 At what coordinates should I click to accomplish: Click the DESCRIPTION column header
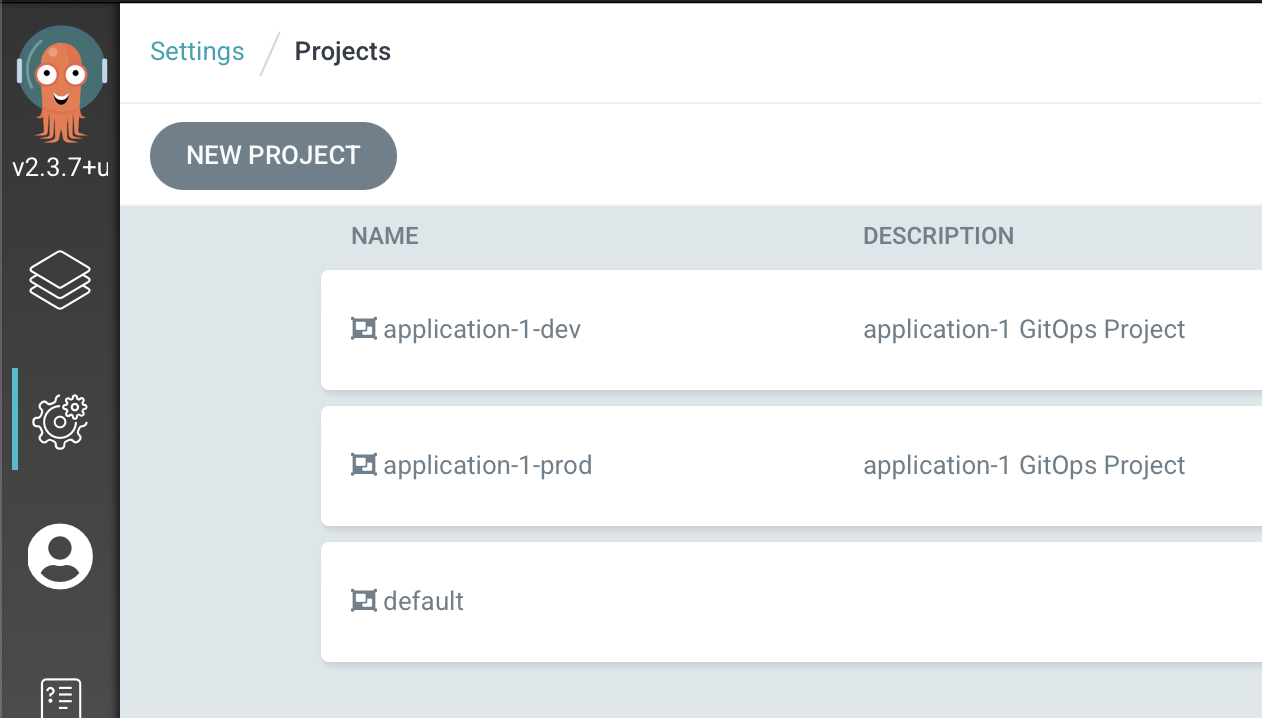(x=938, y=236)
